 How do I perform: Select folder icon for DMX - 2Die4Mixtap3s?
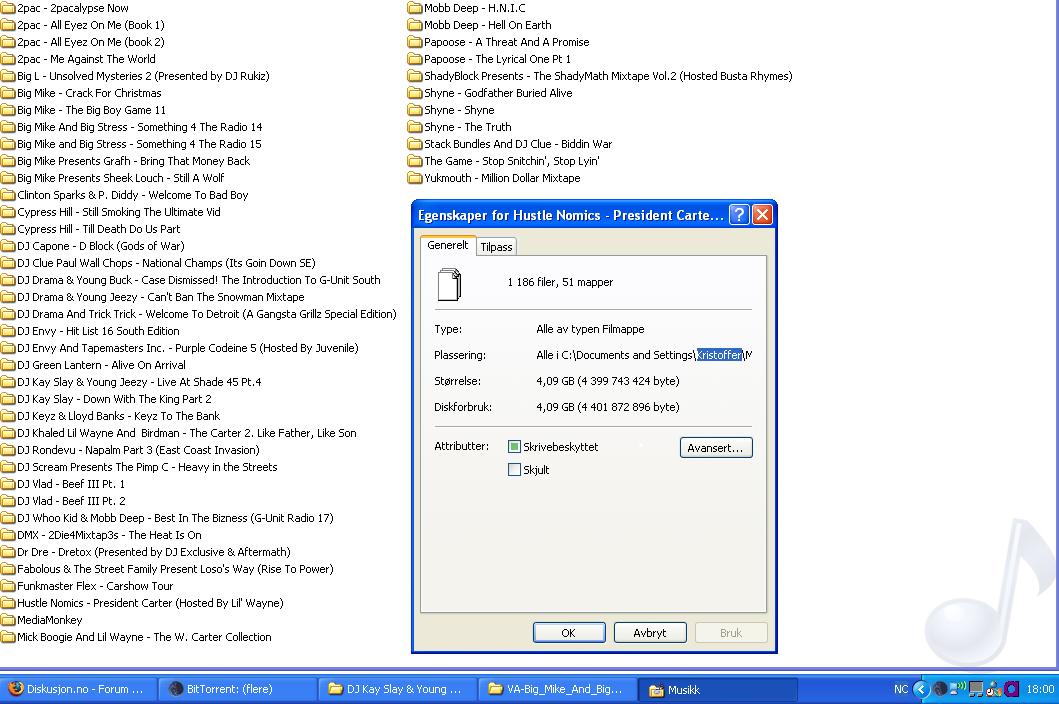pyautogui.click(x=8, y=535)
